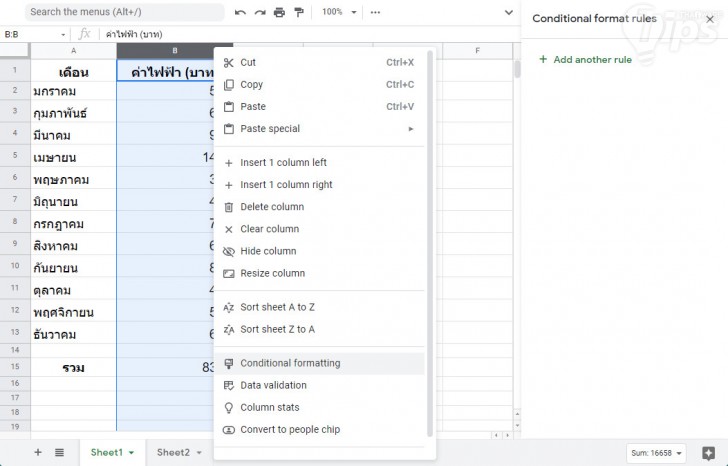Choose Resize column
The image size is (728, 466).
pyautogui.click(x=319, y=273)
